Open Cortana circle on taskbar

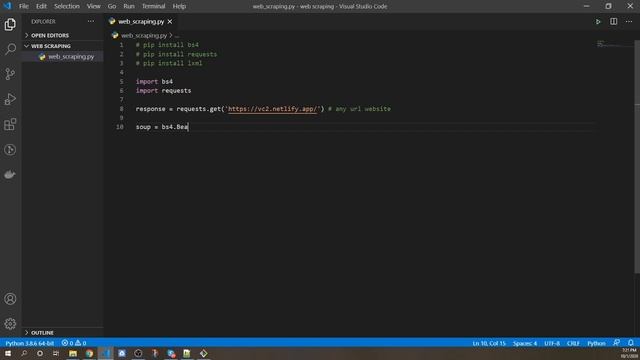tap(40, 353)
